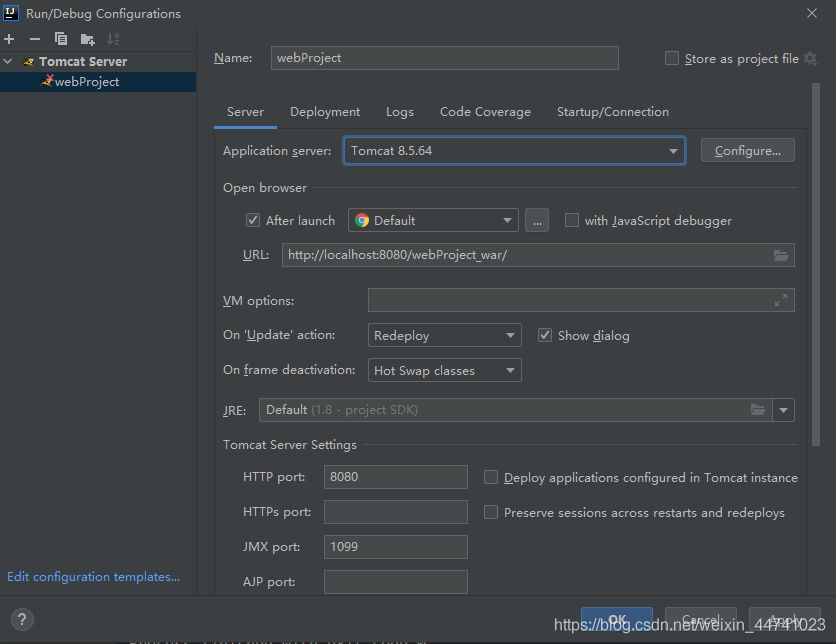Image resolution: width=836 pixels, height=644 pixels.
Task: Browse for JRE with folder icon
Action: tap(758, 410)
